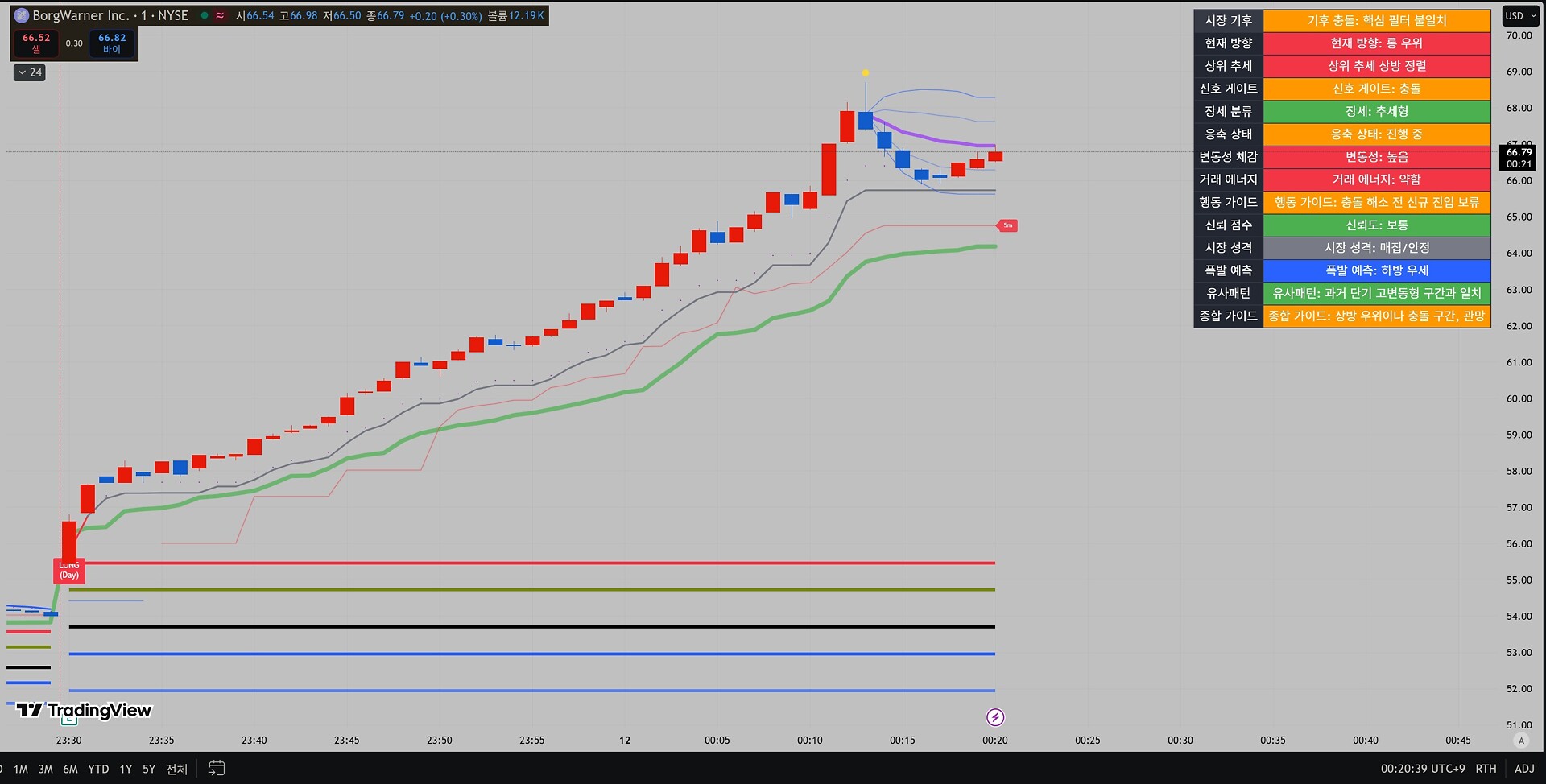Click the 행동 가이드 충돌 해소 cell
This screenshot has height=784, width=1546.
tap(1377, 202)
